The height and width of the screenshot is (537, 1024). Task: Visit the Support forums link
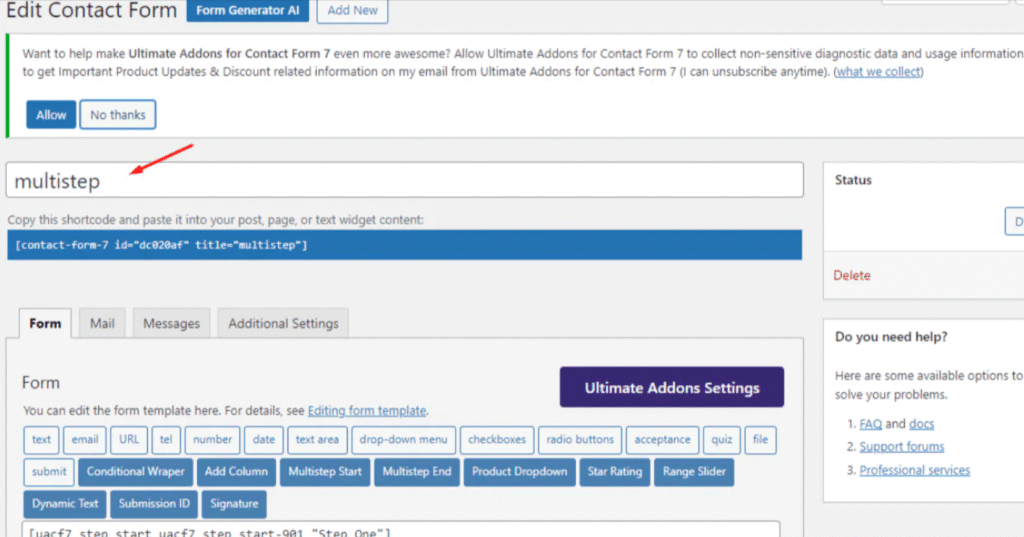pyautogui.click(x=902, y=447)
